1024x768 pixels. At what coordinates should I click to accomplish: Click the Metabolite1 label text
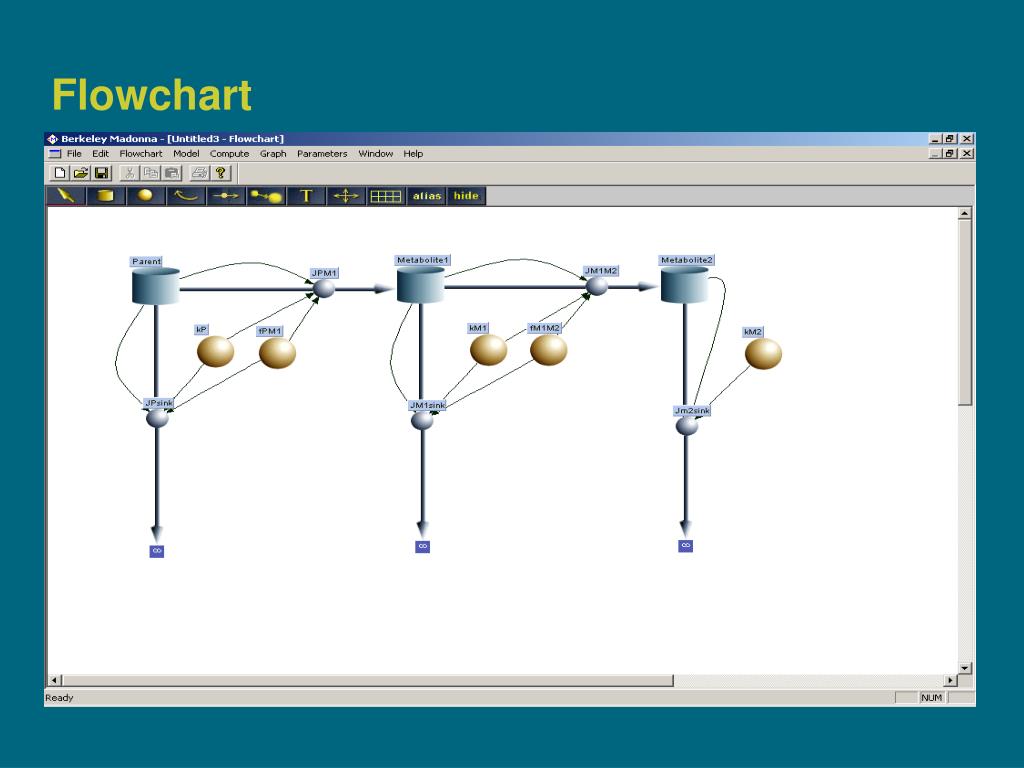click(x=423, y=260)
